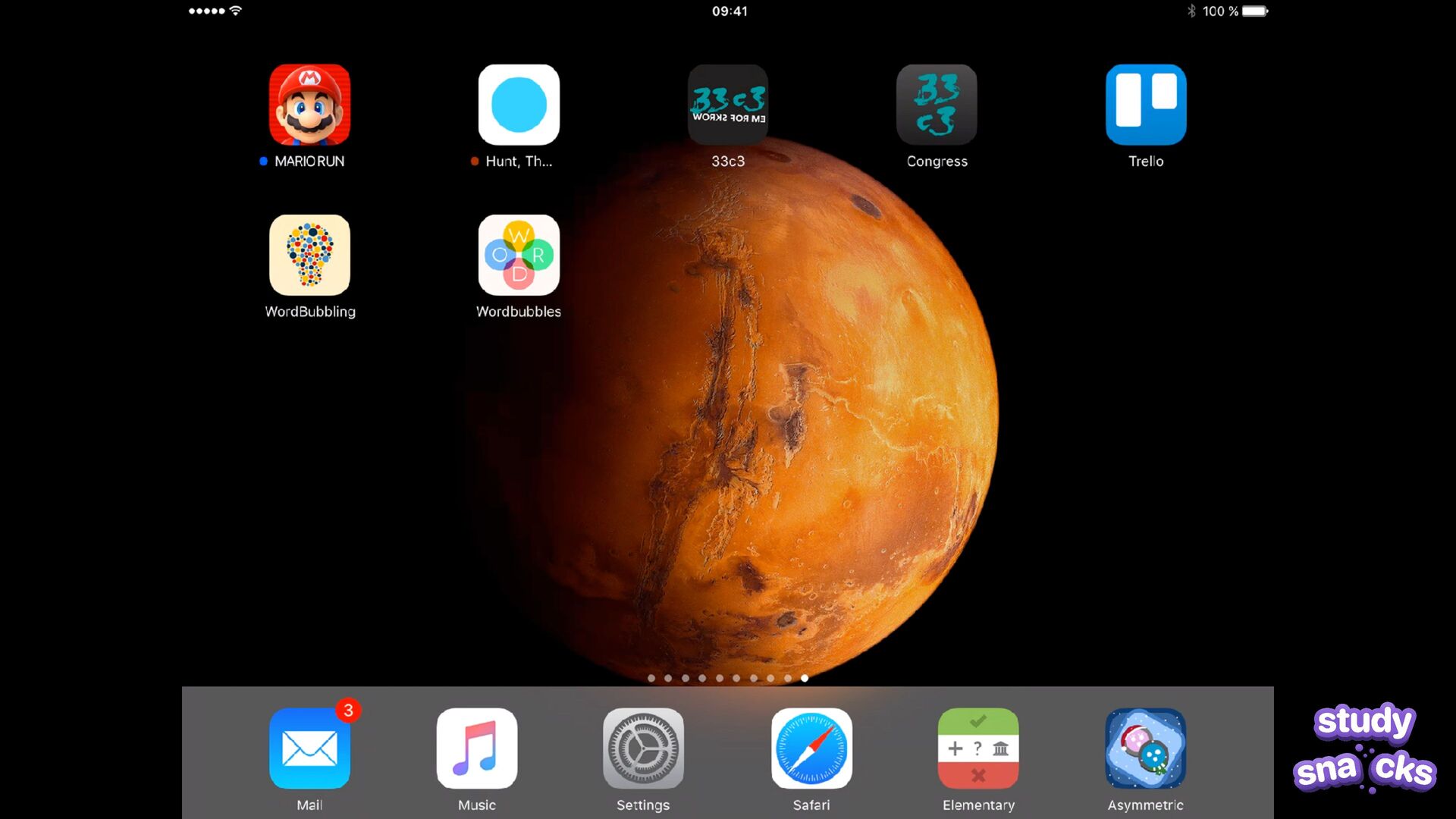This screenshot has height=819, width=1456.
Task: Launch the Trello app
Action: pyautogui.click(x=1146, y=105)
